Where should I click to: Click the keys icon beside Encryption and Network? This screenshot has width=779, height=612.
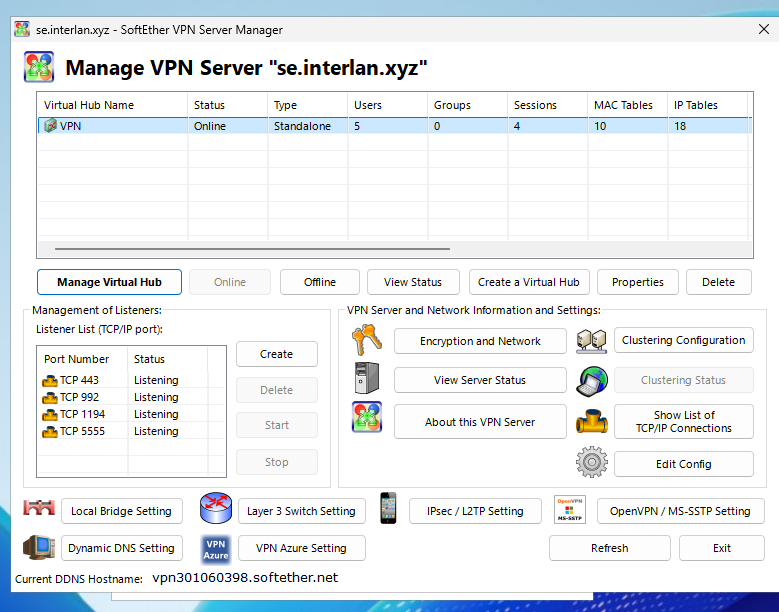(367, 342)
